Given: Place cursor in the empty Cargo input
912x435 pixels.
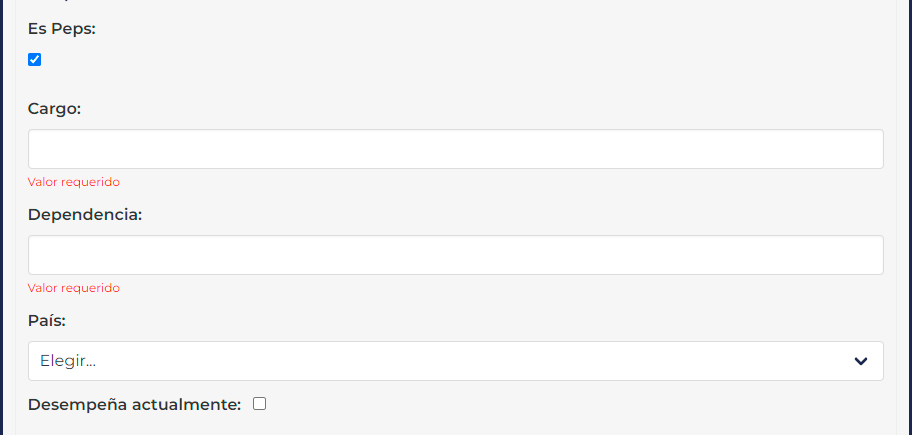Looking at the screenshot, I should point(455,149).
